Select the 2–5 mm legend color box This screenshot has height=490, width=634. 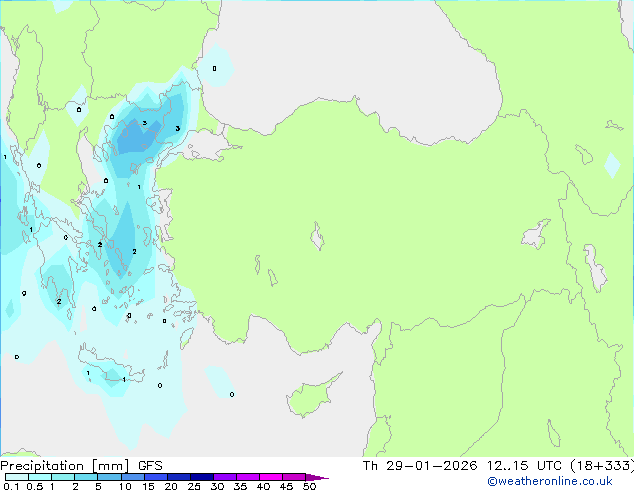click(86, 477)
